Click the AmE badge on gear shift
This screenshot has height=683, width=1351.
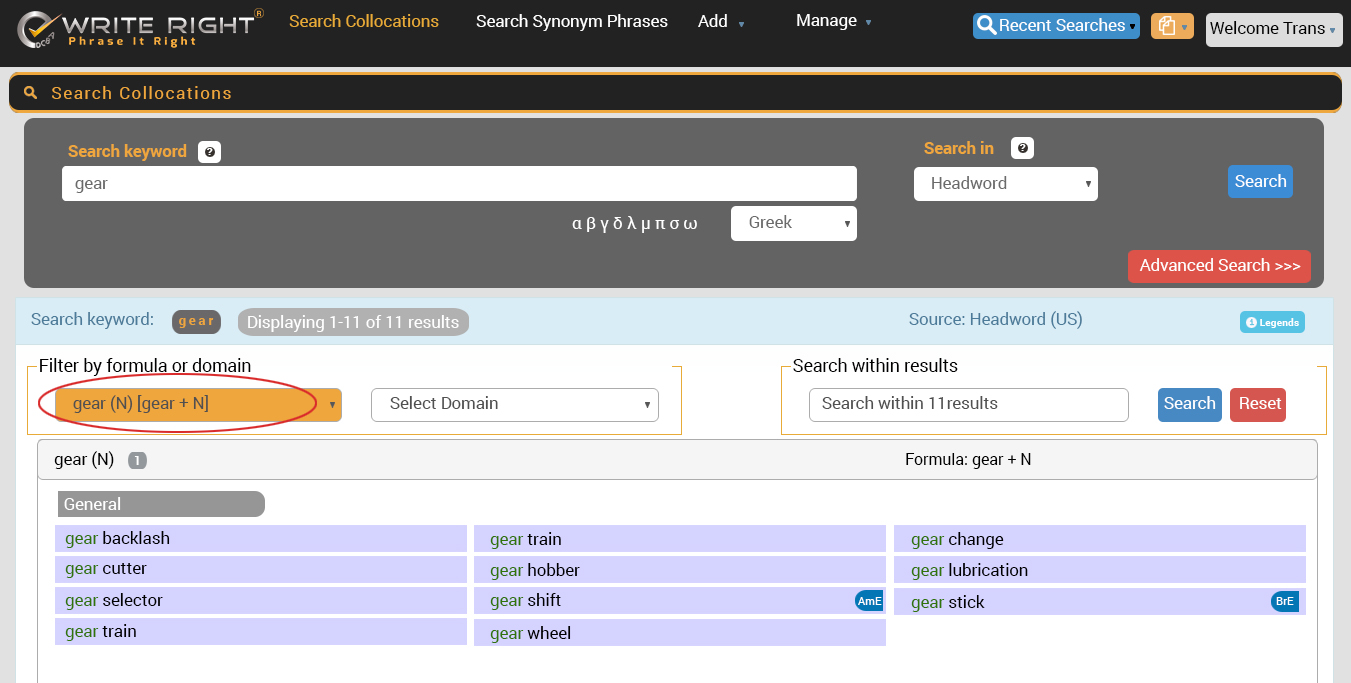(x=869, y=601)
